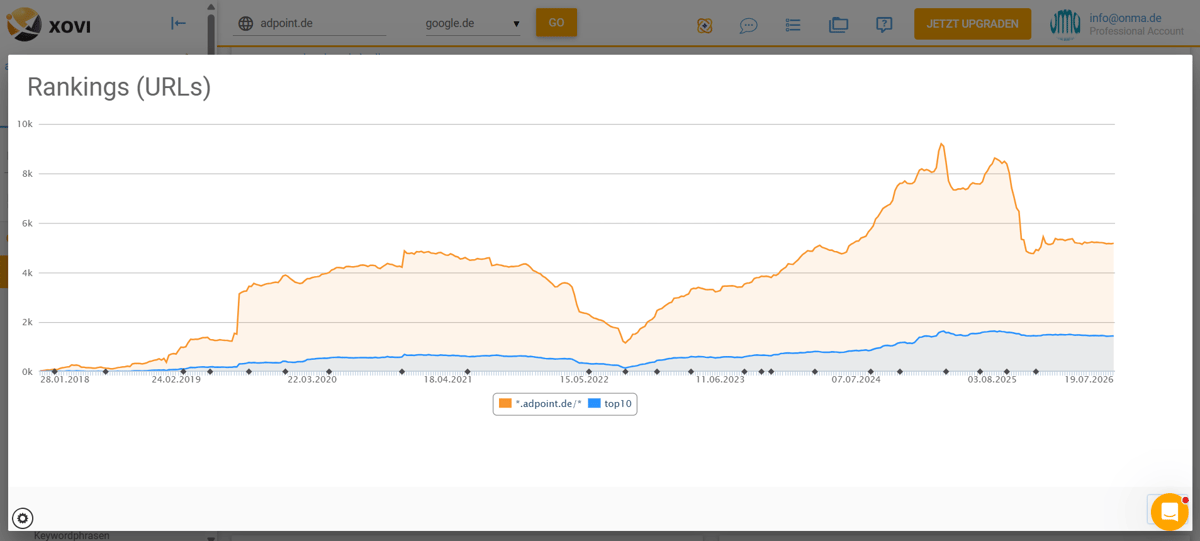Click the 2k y-axis label
The height and width of the screenshot is (541, 1200).
pyautogui.click(x=27, y=322)
